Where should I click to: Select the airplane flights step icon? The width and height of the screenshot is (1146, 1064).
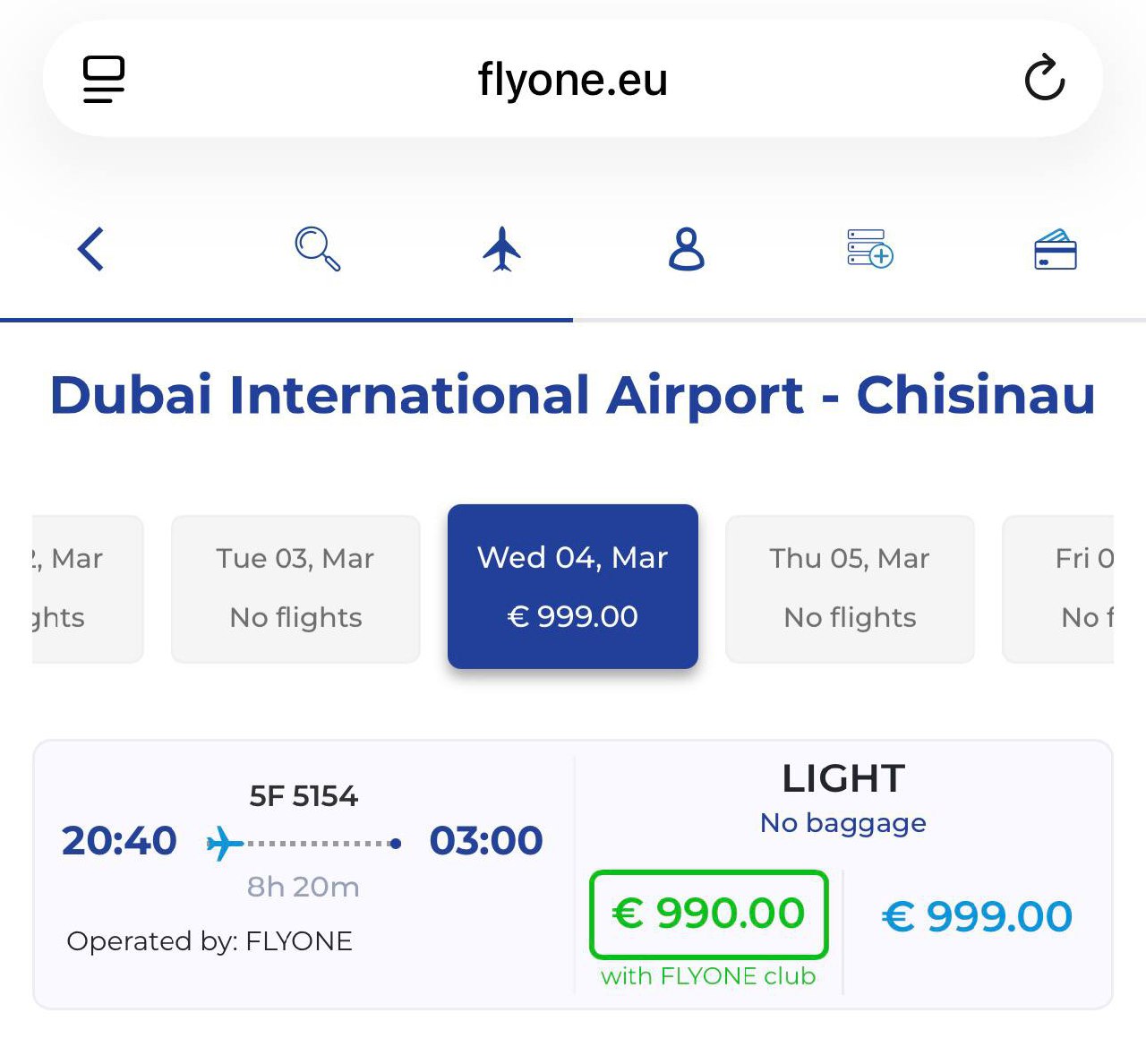pyautogui.click(x=502, y=249)
